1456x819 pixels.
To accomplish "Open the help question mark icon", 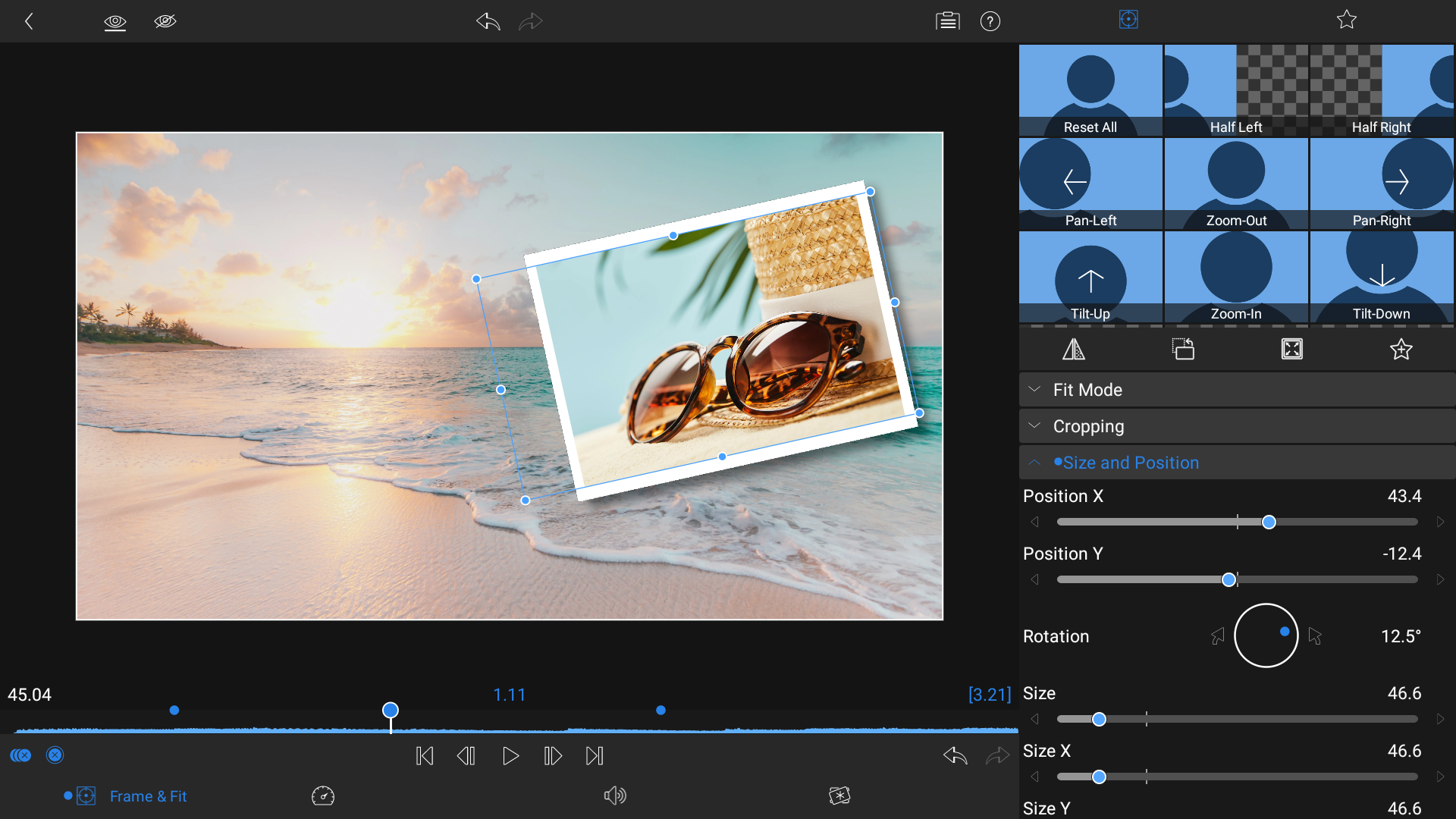I will click(990, 21).
